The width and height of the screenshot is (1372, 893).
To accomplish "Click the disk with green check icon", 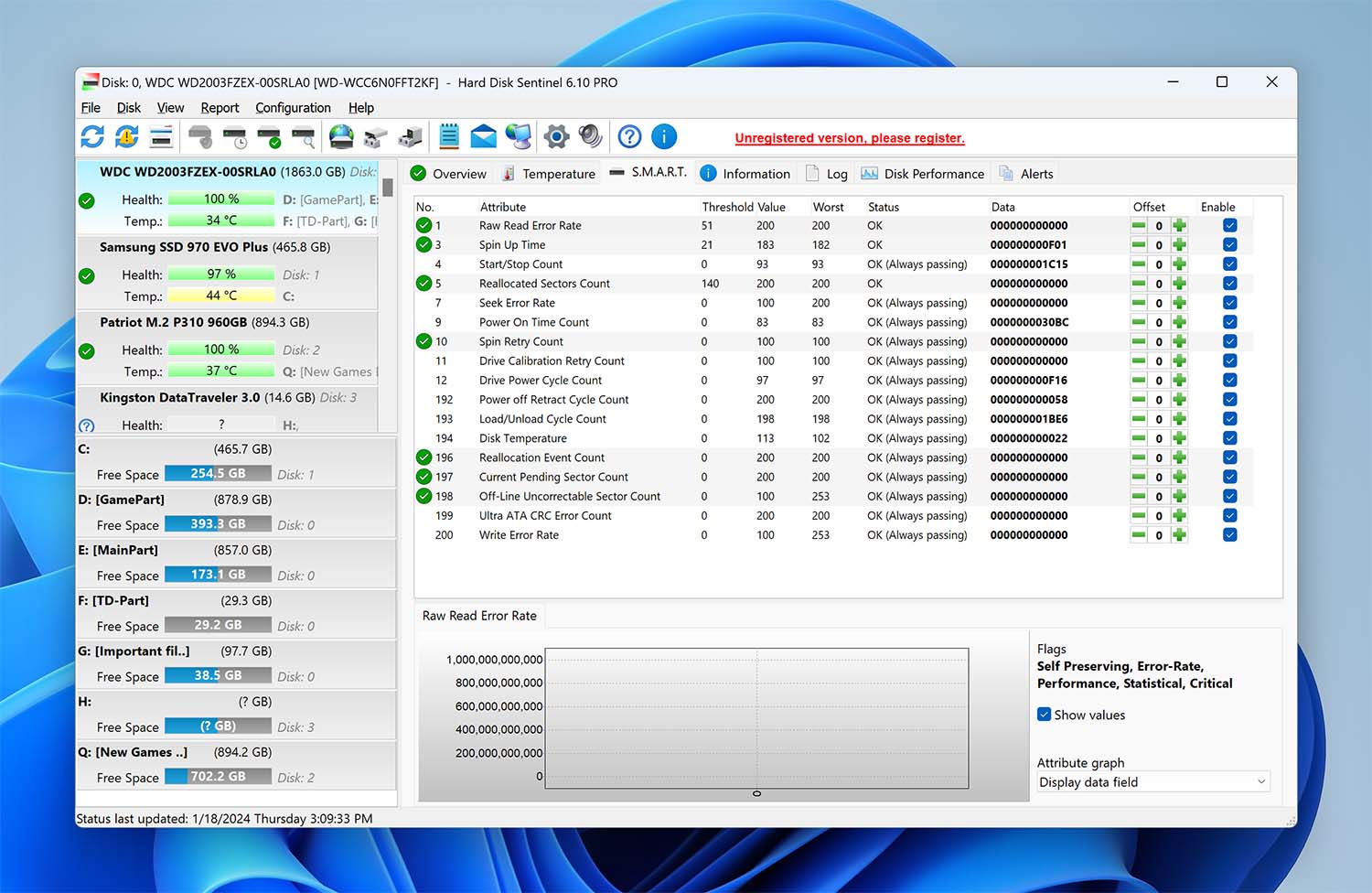I will pos(269,137).
